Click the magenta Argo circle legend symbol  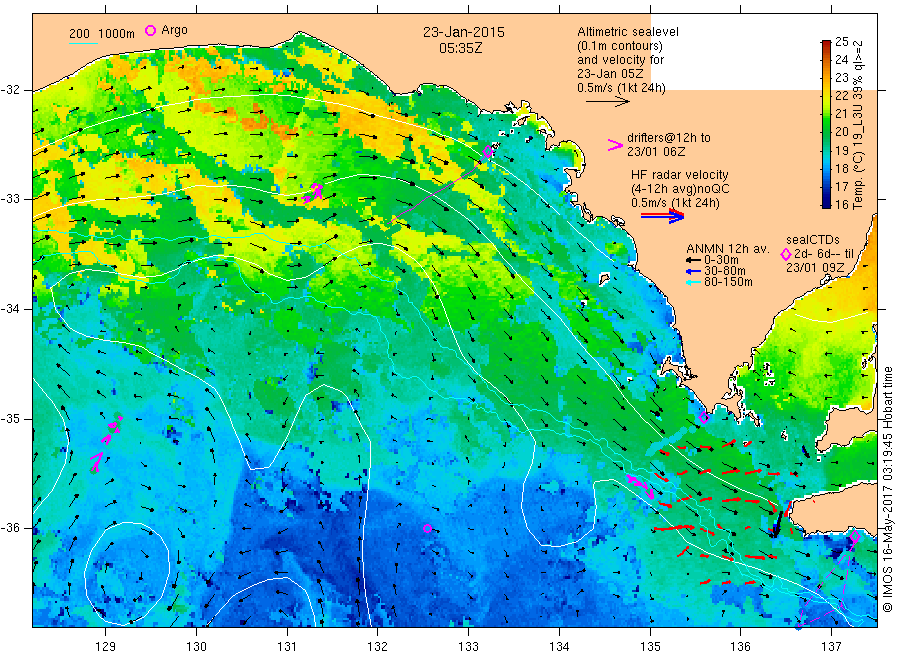(x=150, y=30)
